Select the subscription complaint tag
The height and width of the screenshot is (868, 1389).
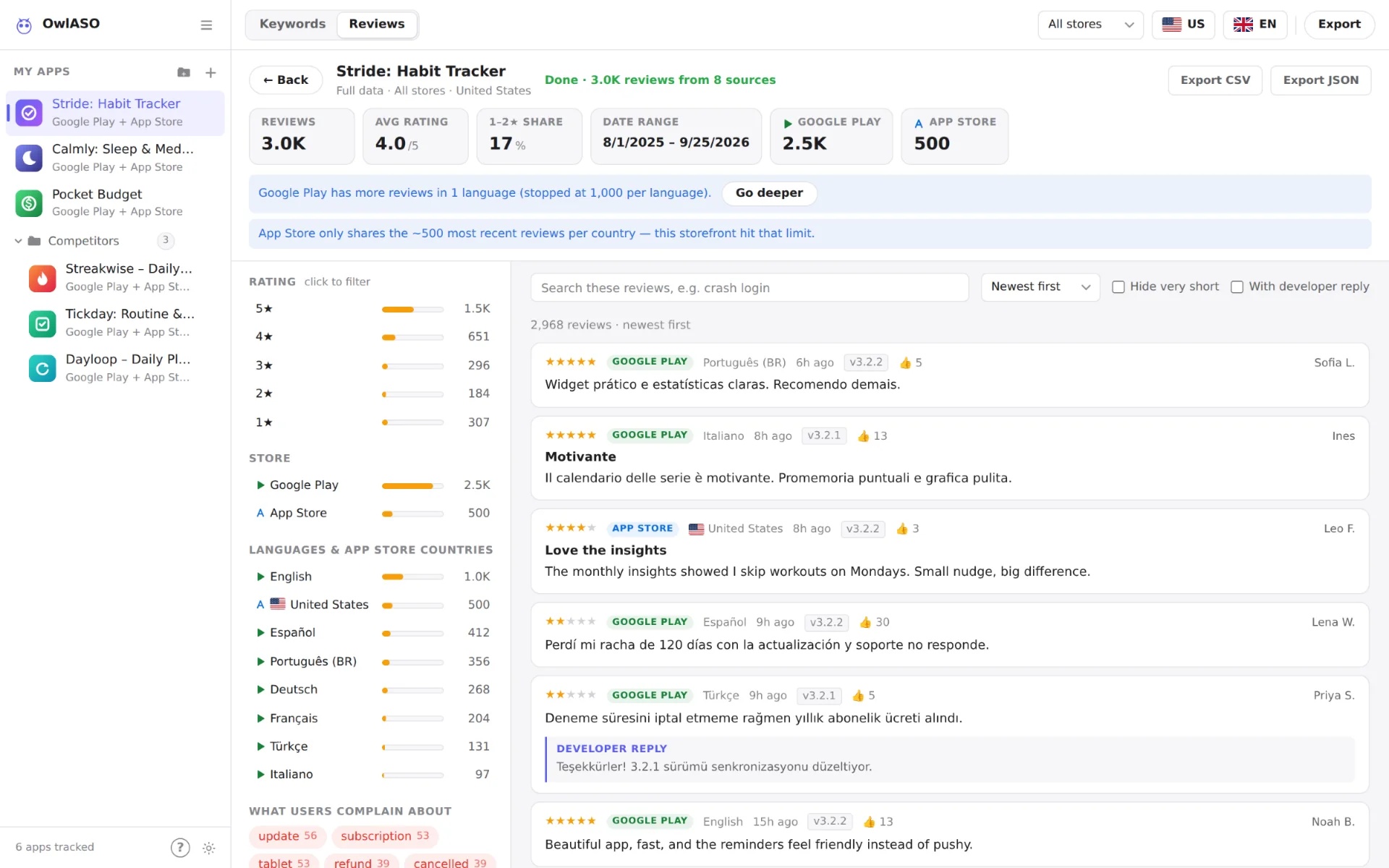[x=385, y=836]
